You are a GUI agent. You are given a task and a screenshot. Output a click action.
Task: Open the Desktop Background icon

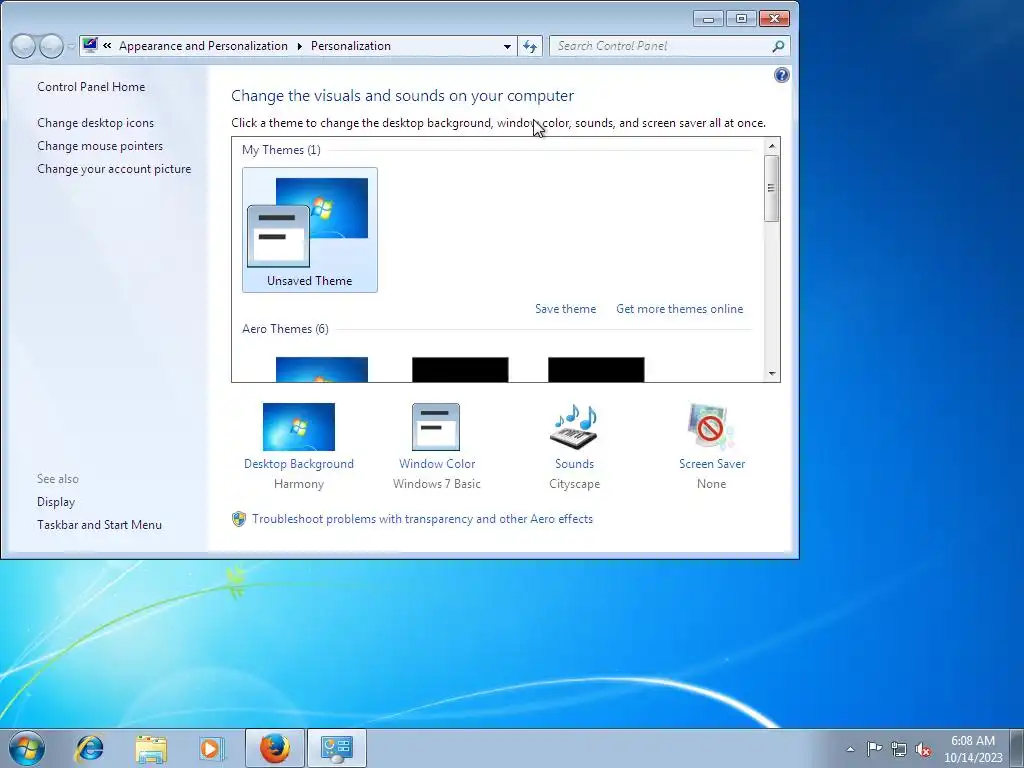[298, 426]
